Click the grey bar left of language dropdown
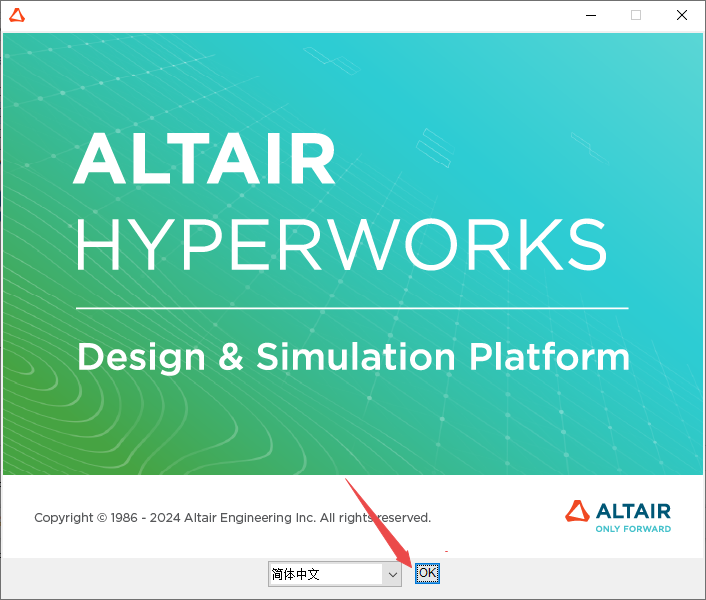This screenshot has height=600, width=706. pos(130,574)
